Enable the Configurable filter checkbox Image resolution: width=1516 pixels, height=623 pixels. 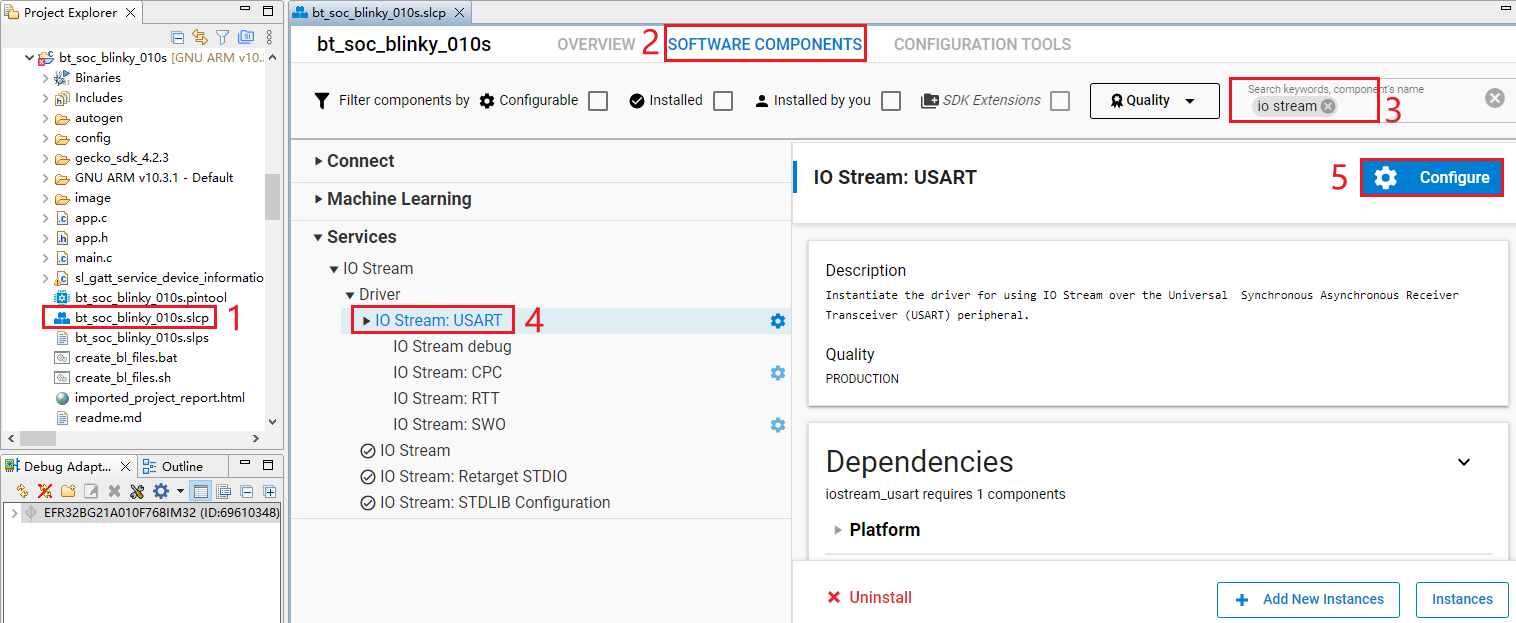[598, 101]
